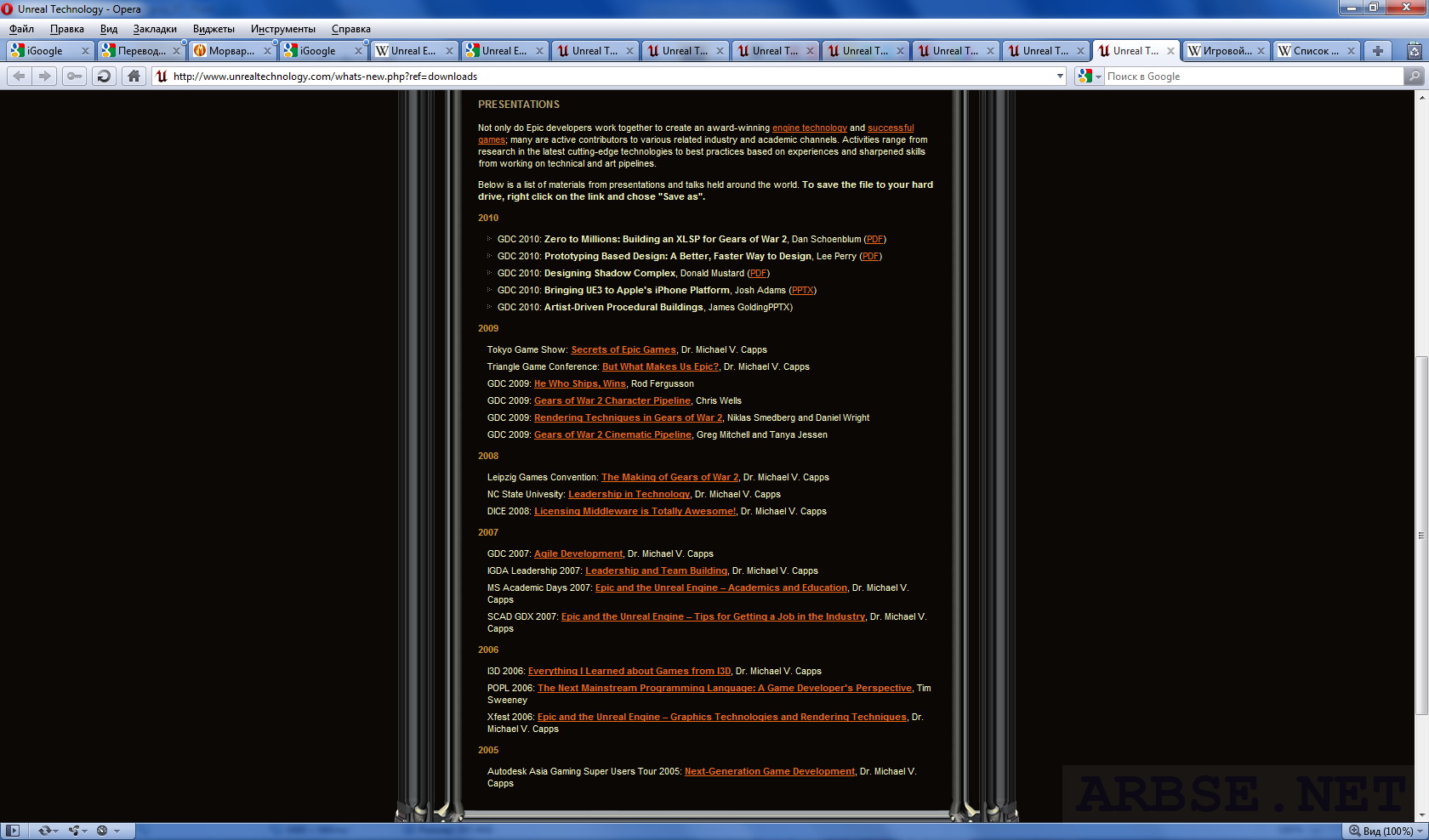The height and width of the screenshot is (840, 1429).
Task: Click the Поиск в Google search field
Action: point(1253,77)
